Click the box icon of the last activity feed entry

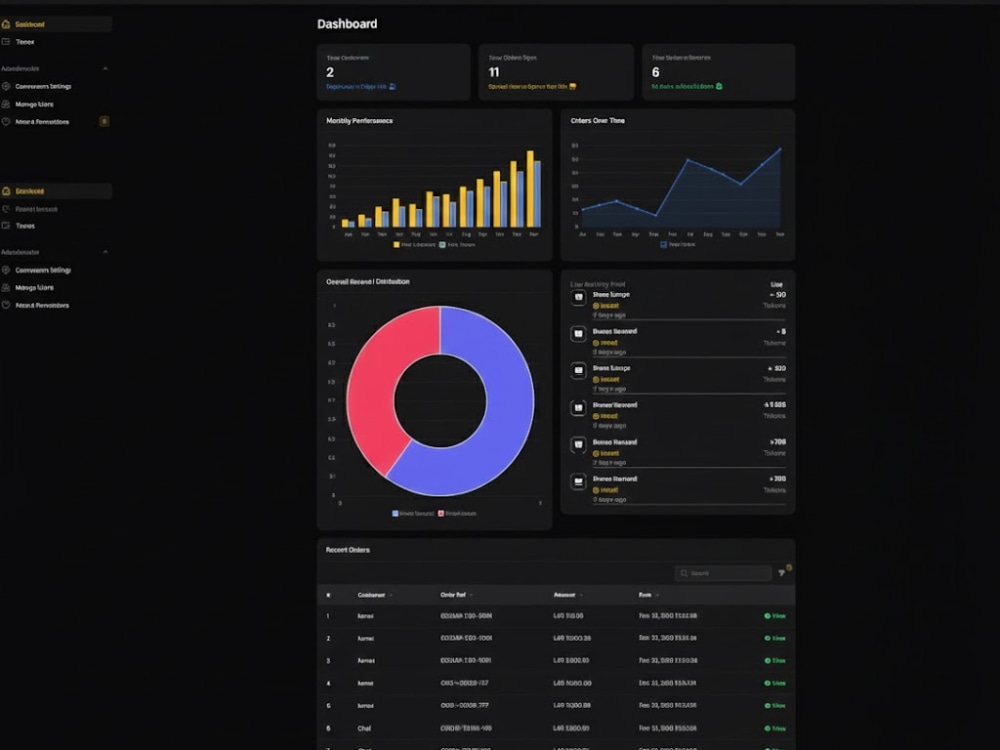(x=578, y=482)
